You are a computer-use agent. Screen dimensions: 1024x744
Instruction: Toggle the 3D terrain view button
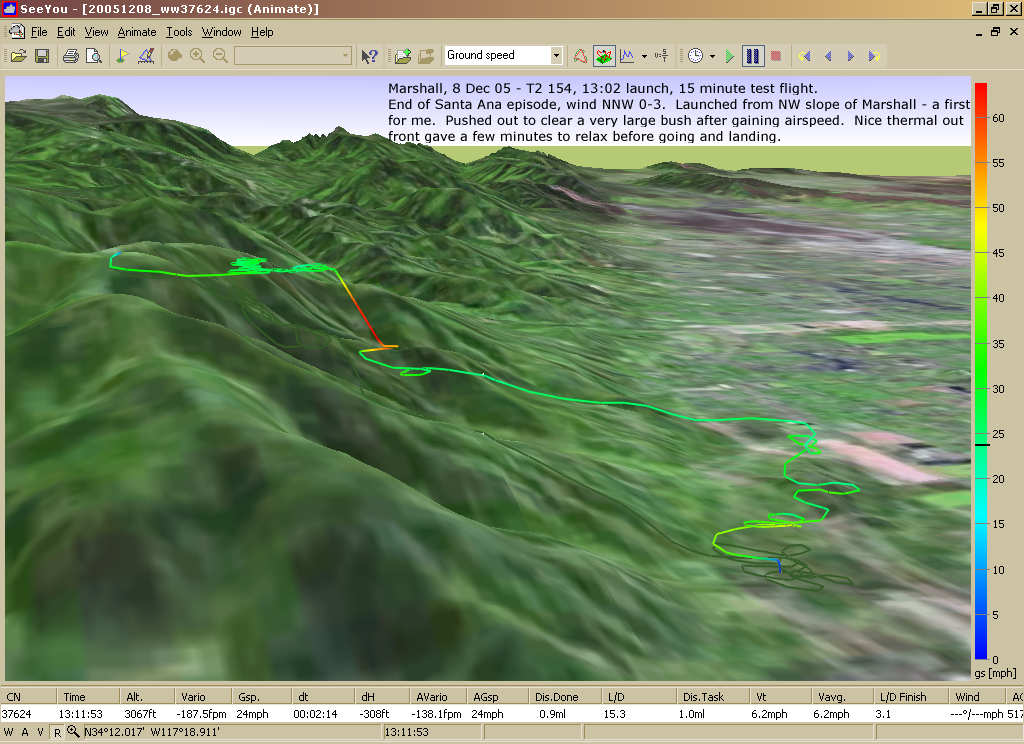(604, 56)
